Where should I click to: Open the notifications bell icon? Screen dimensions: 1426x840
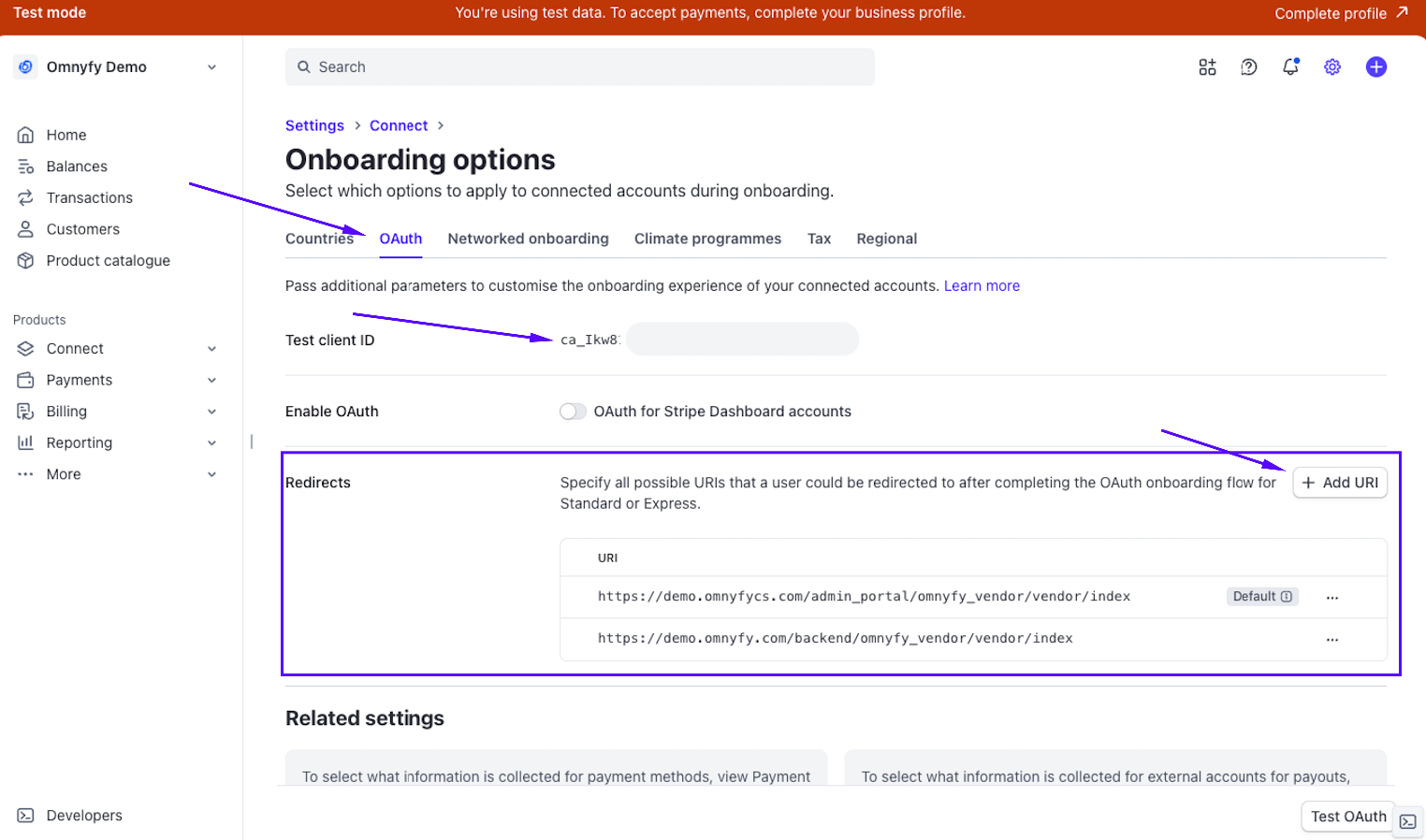(1290, 66)
